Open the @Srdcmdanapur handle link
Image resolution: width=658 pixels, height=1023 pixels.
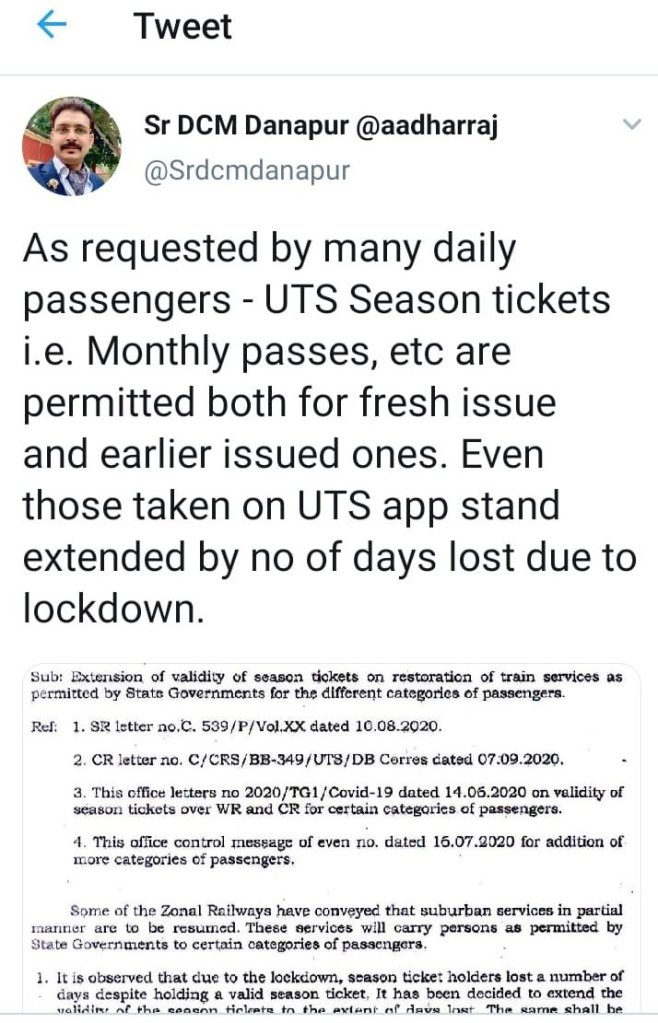point(247,171)
